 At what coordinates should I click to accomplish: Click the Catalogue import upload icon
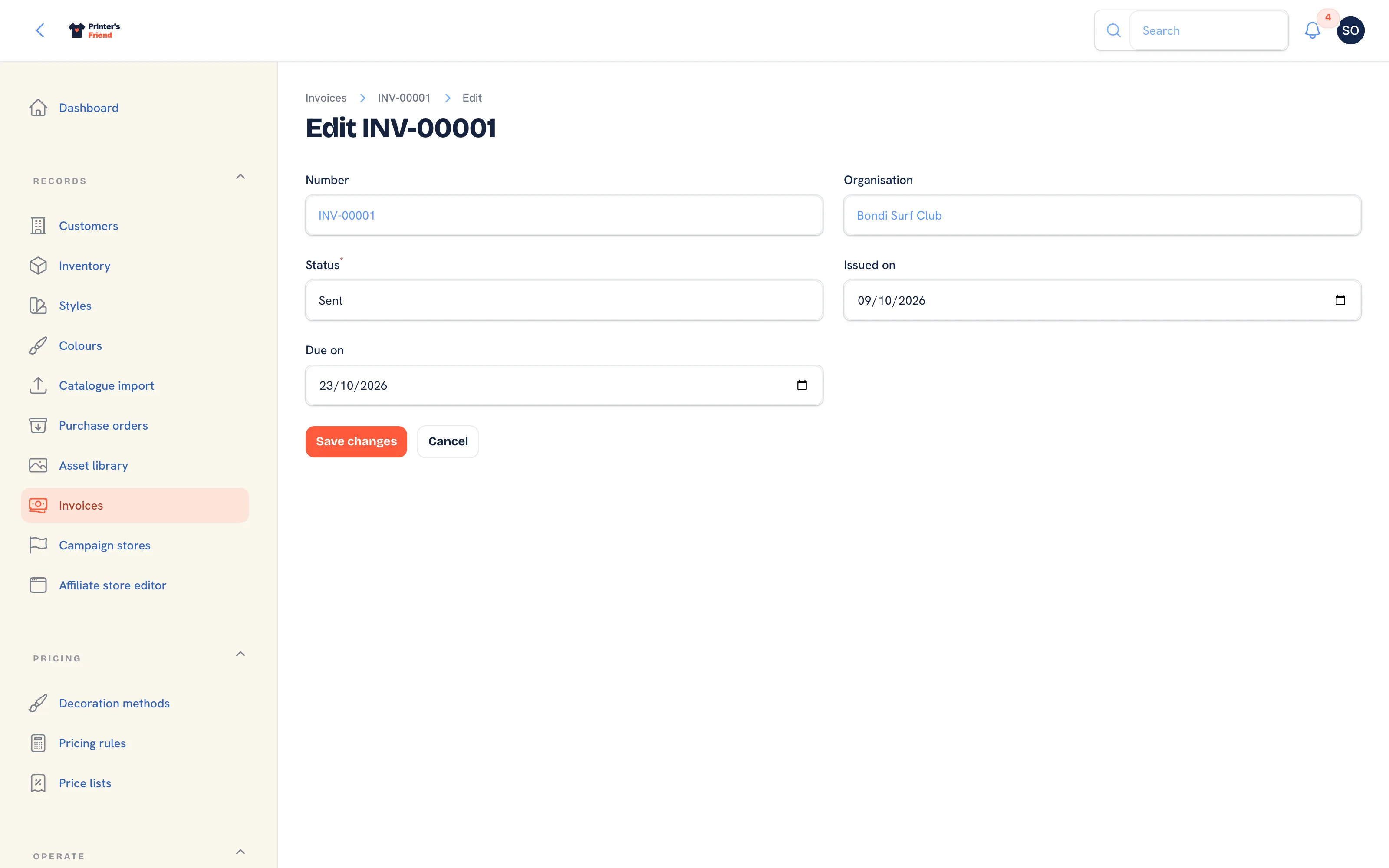click(x=38, y=385)
